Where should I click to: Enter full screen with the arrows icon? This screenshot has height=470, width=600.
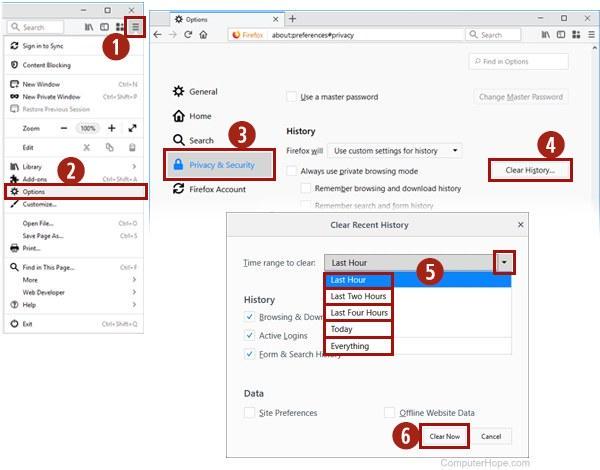coord(132,128)
